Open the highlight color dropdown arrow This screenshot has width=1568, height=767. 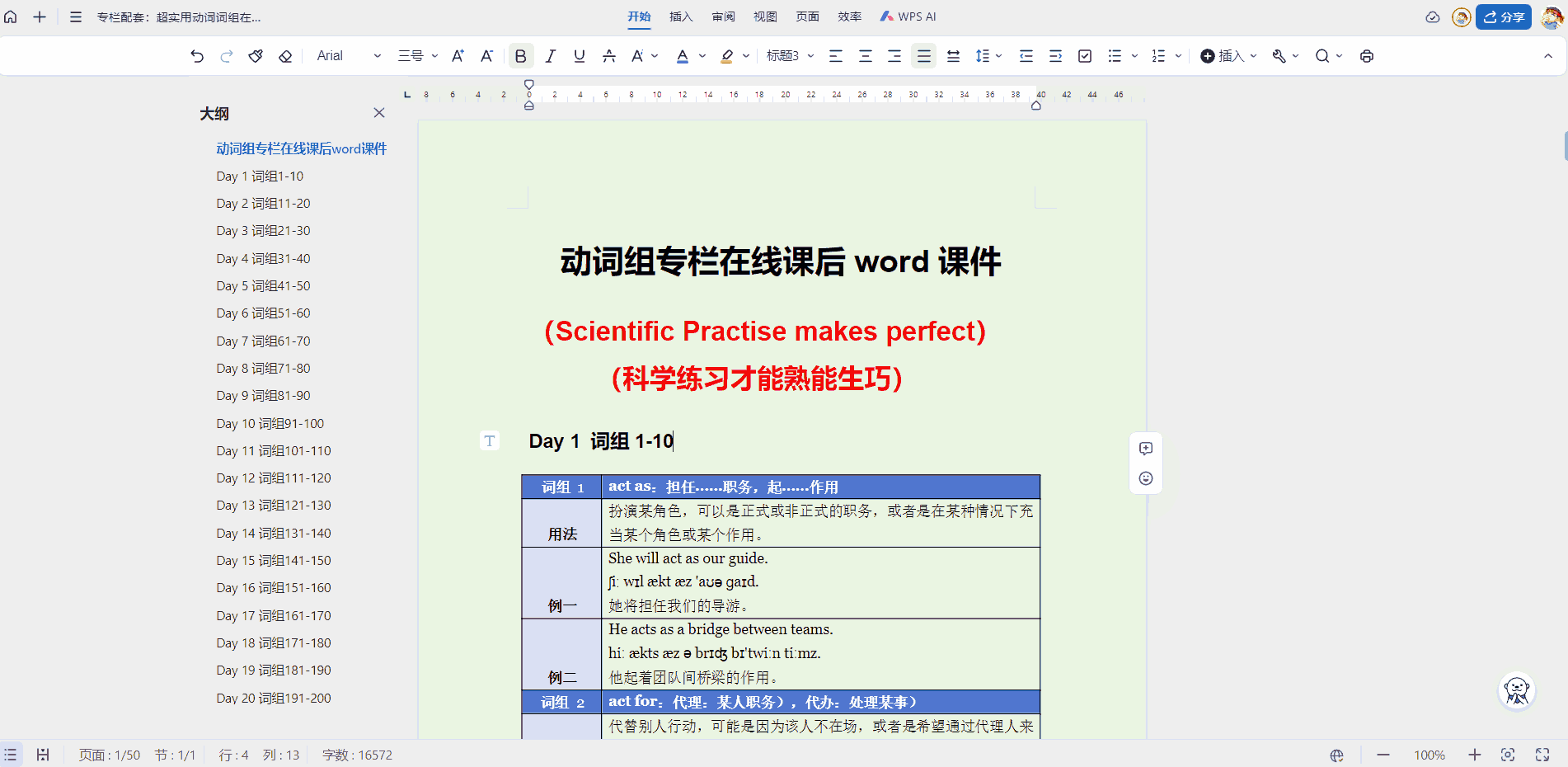pos(746,56)
